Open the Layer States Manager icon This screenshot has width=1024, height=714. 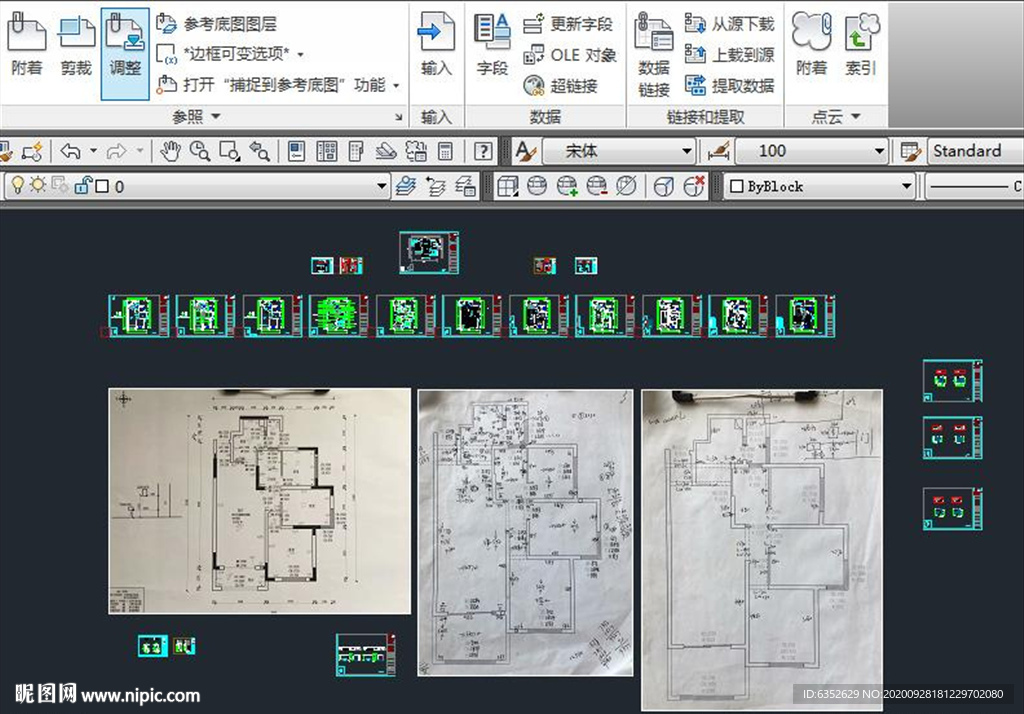(466, 187)
